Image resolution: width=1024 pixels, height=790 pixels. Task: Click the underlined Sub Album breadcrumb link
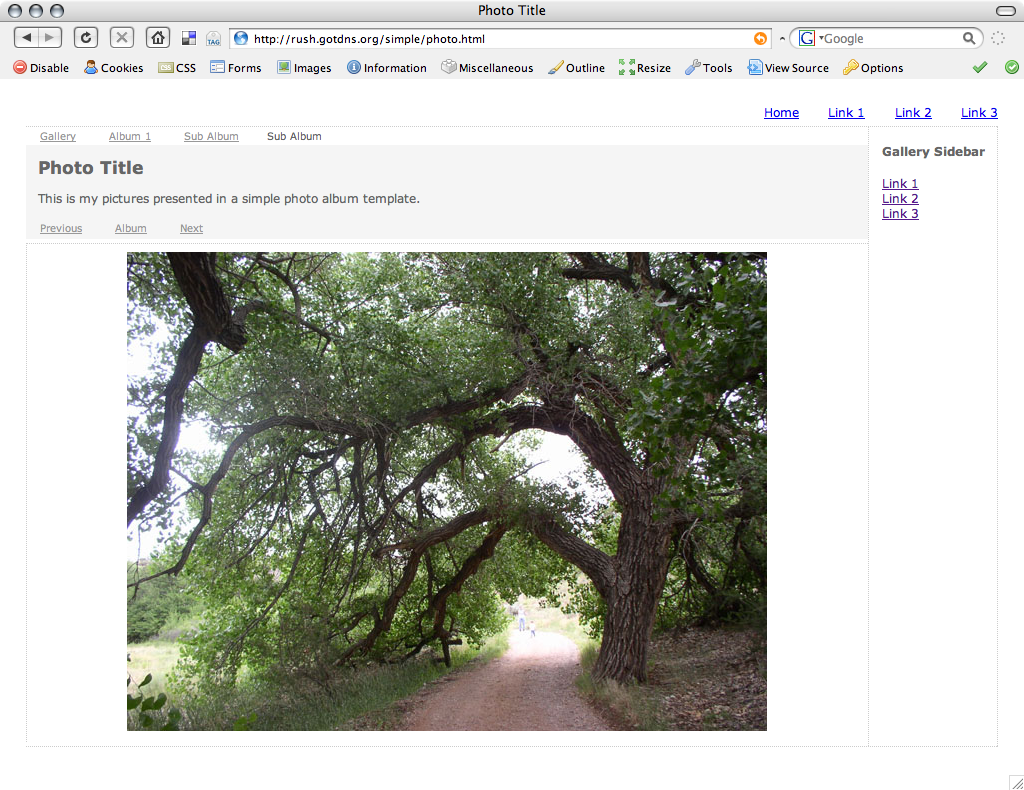pyautogui.click(x=211, y=136)
